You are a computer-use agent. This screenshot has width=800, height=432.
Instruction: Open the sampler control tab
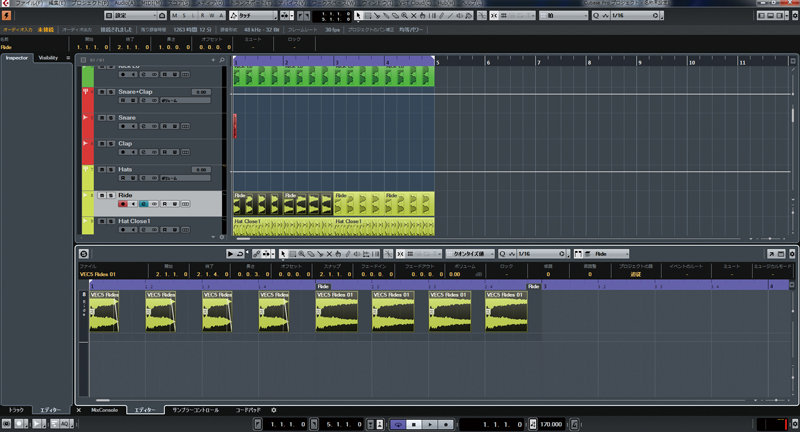click(x=198, y=410)
